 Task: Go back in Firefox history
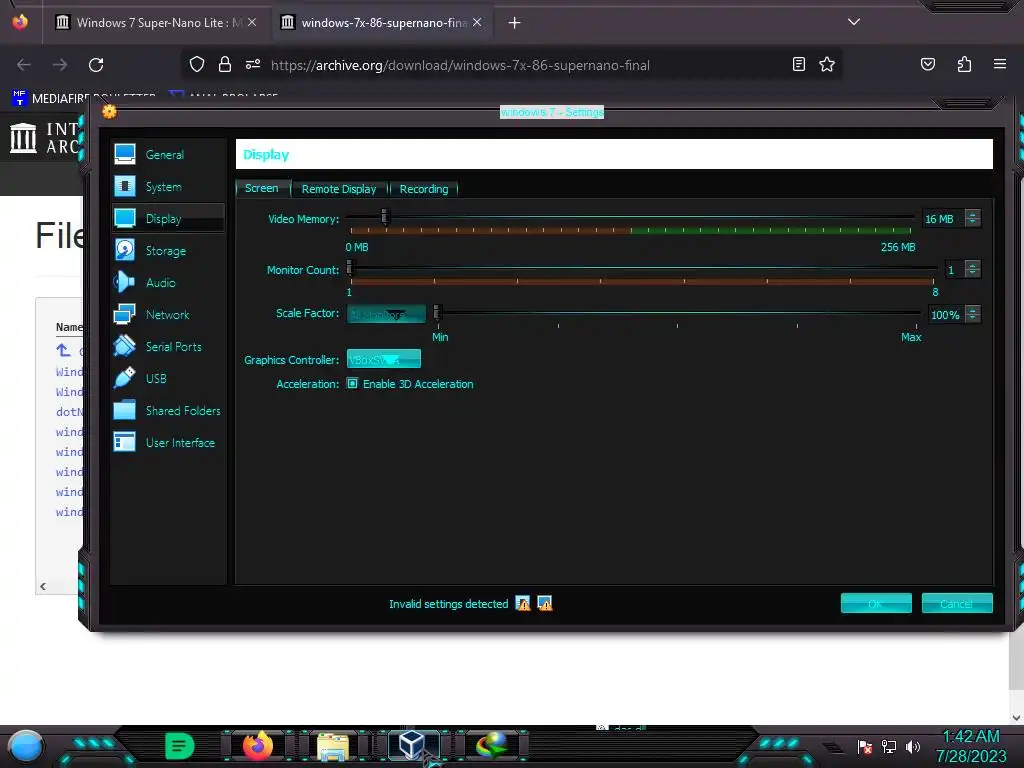pos(24,65)
